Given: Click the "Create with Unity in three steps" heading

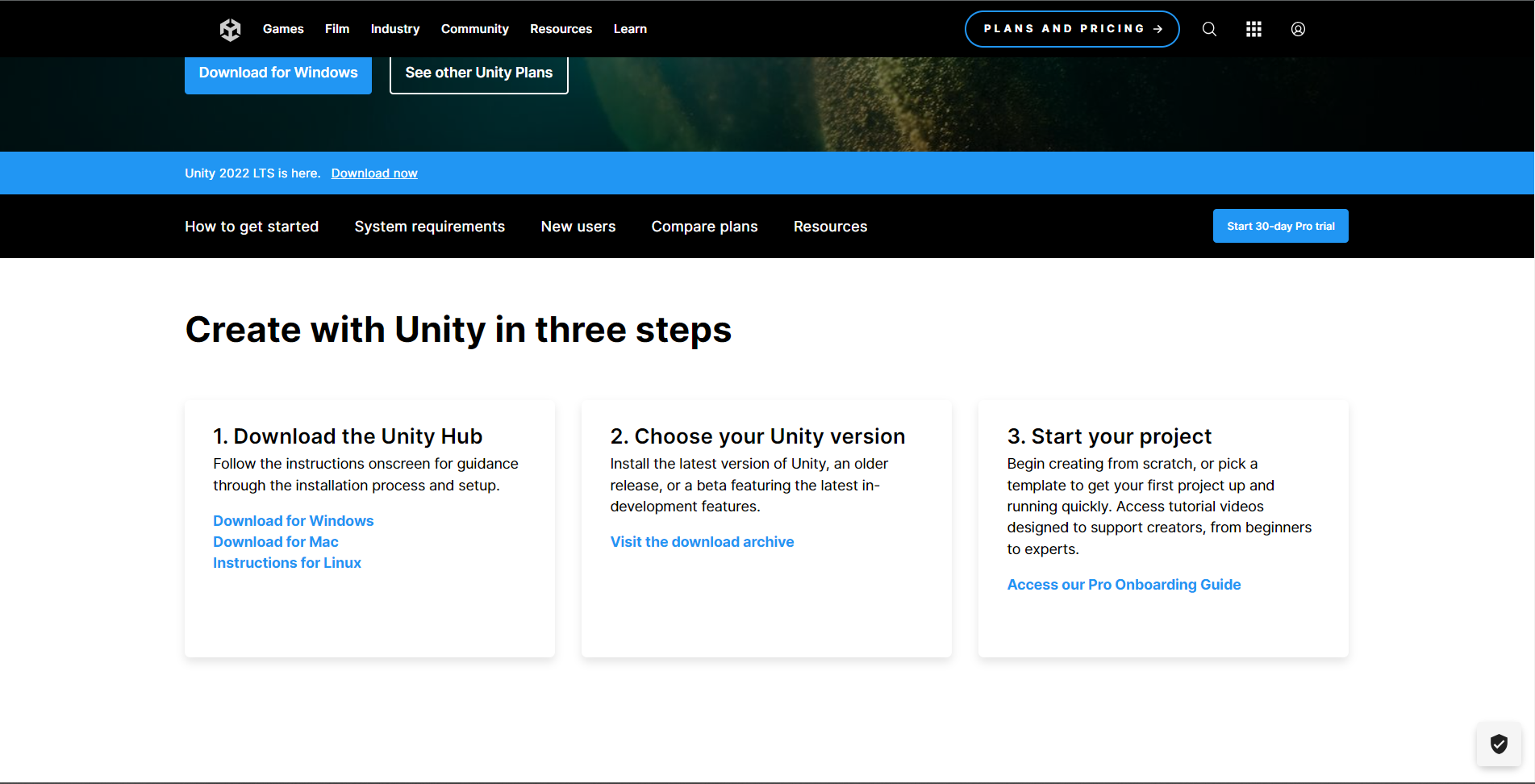Looking at the screenshot, I should [x=459, y=330].
